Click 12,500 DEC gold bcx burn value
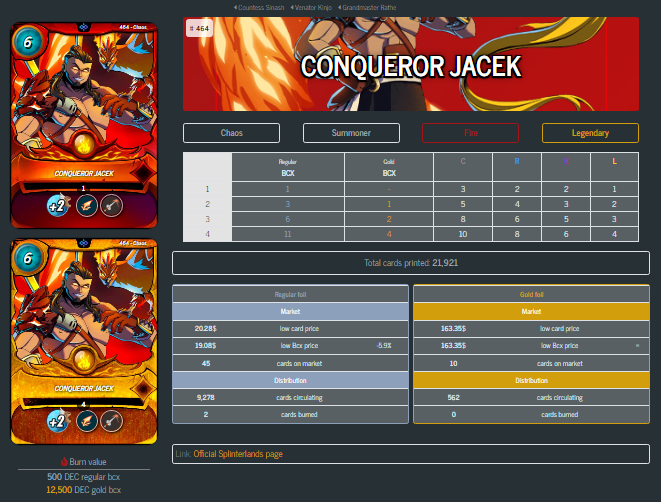Screen dimensions: 661x502 (x=83, y=490)
